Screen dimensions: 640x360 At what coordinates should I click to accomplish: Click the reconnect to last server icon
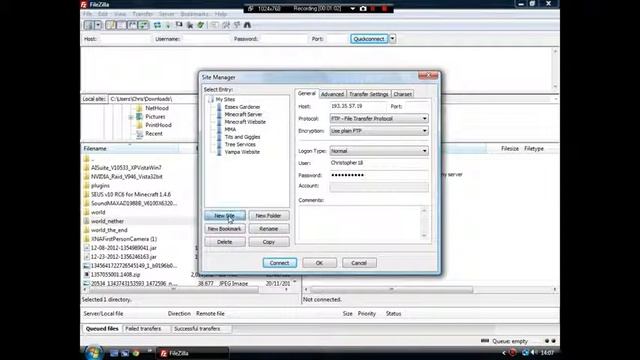(x=200, y=25)
